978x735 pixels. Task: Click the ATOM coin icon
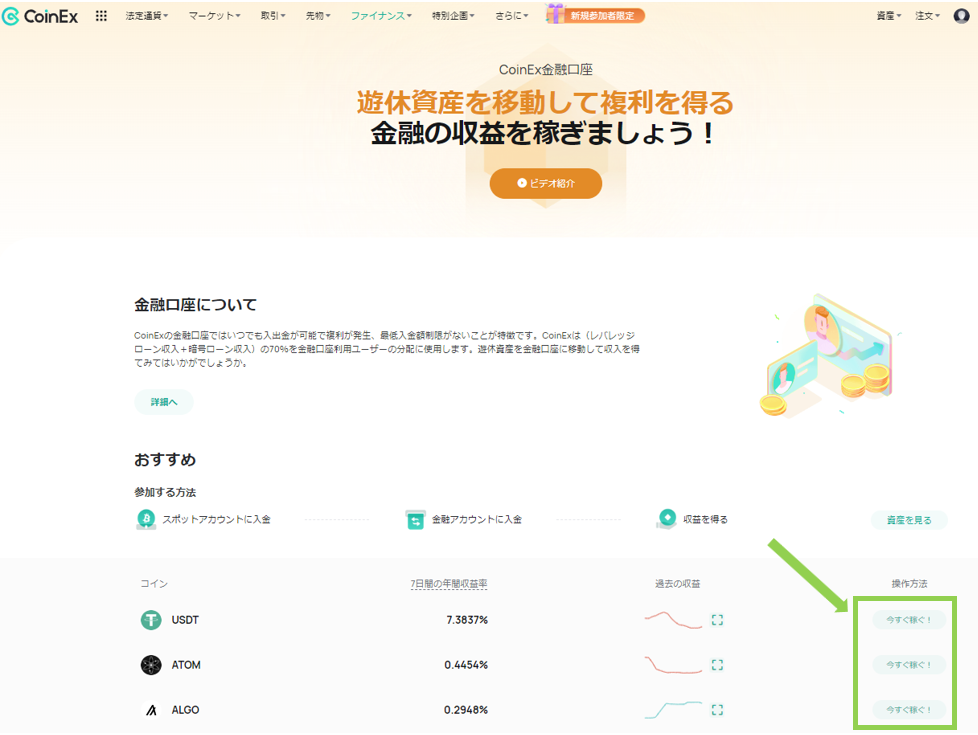pos(151,664)
